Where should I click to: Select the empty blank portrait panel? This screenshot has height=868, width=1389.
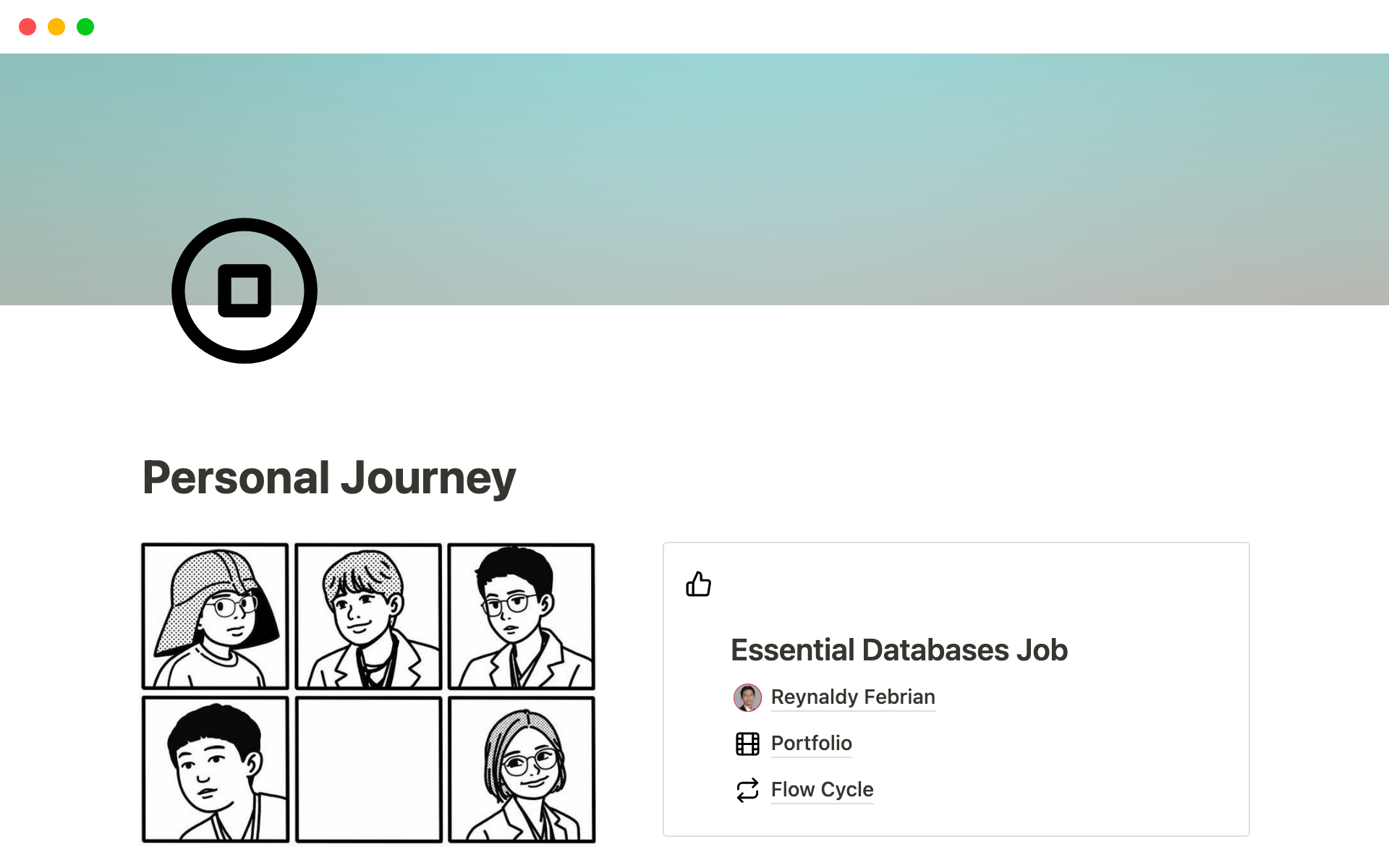[368, 770]
